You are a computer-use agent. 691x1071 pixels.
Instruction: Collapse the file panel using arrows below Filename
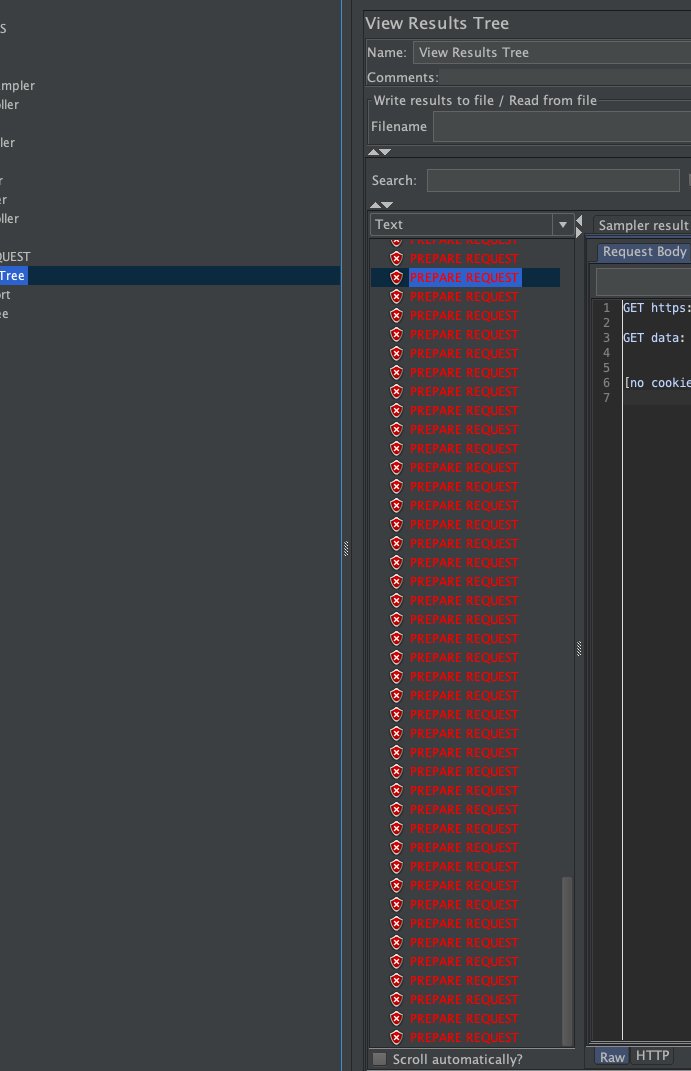click(x=380, y=152)
